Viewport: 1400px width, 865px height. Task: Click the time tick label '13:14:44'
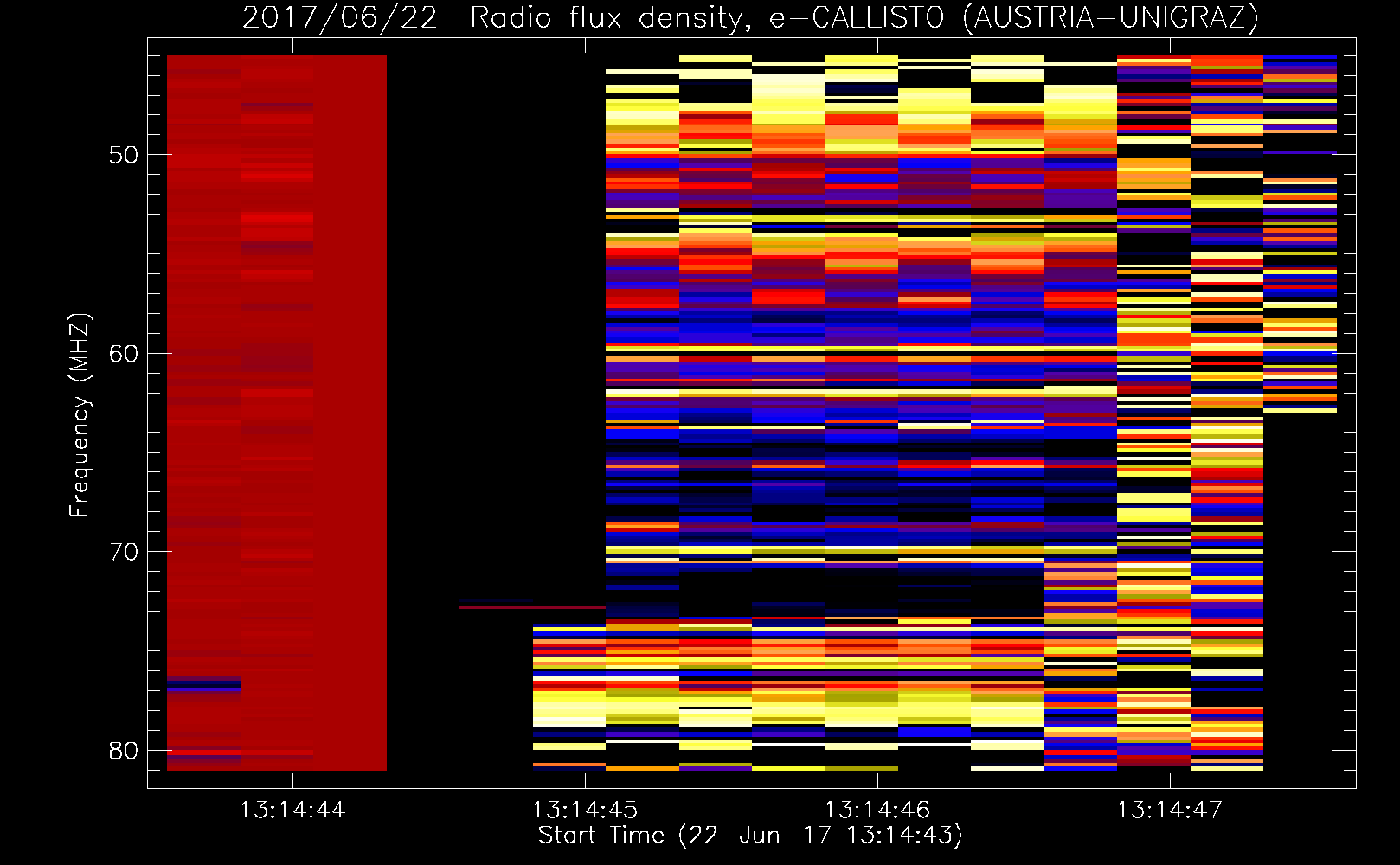pos(292,811)
